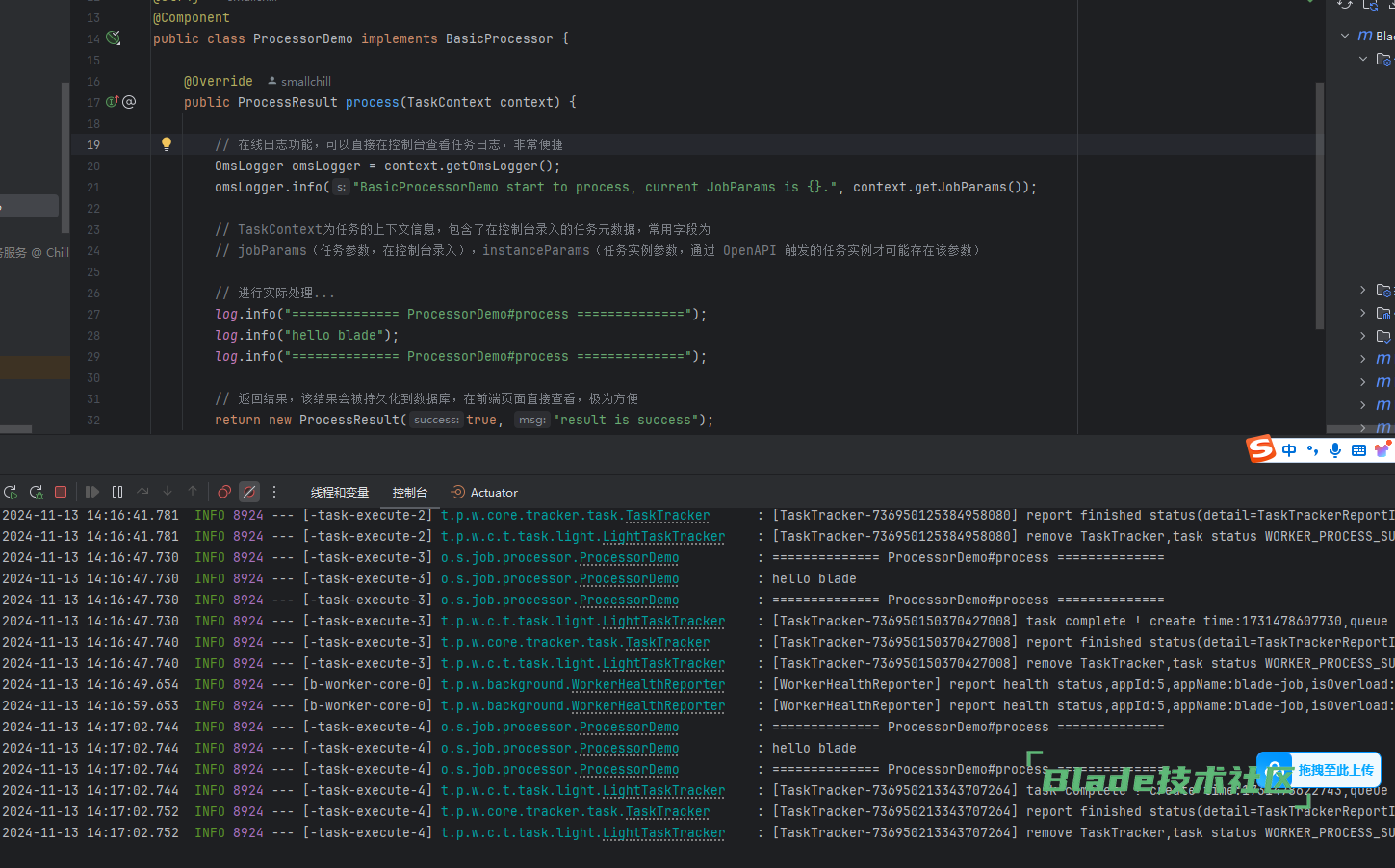
Task: Click the microphone voice input icon
Action: tap(1335, 450)
